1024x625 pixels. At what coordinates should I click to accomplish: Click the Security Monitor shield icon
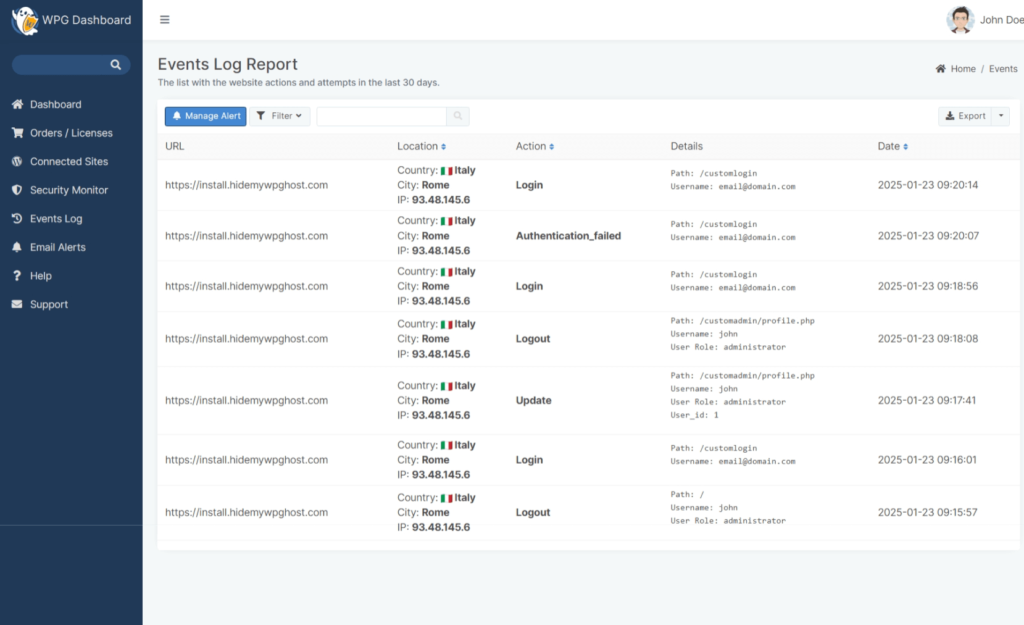(x=16, y=189)
